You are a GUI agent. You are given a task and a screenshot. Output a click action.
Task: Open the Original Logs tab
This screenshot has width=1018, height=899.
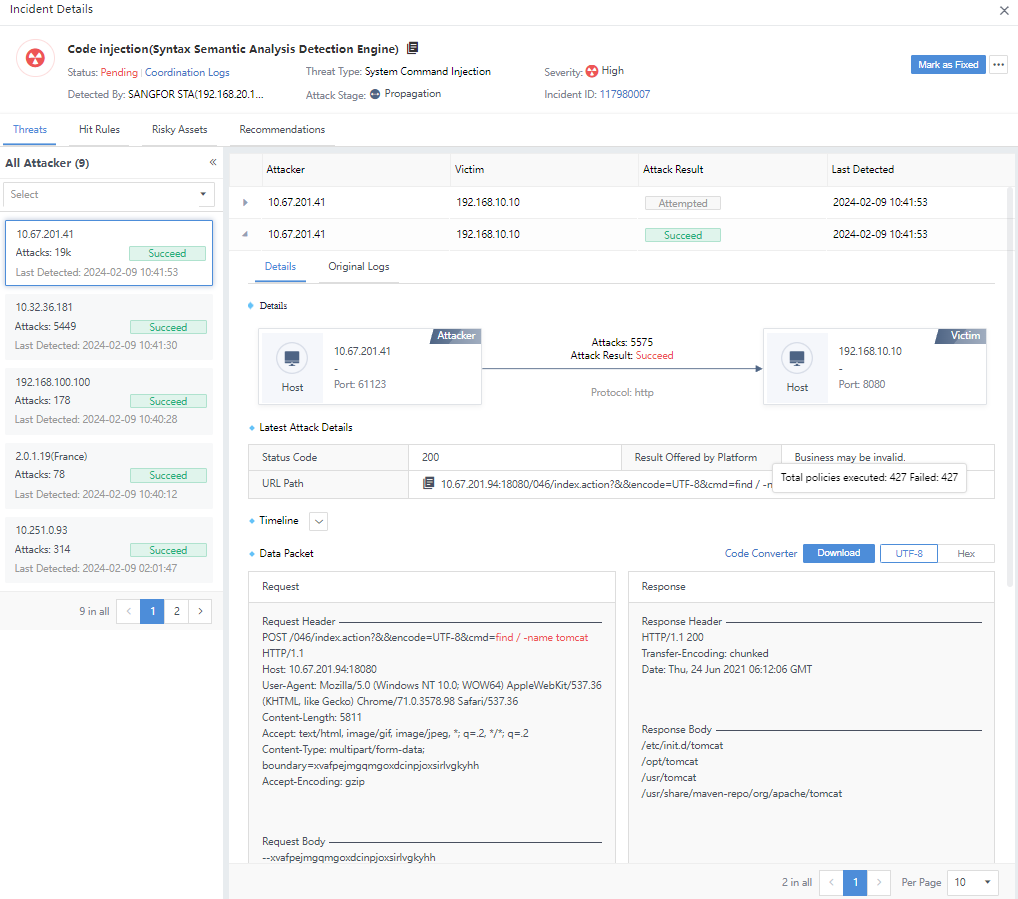(358, 267)
